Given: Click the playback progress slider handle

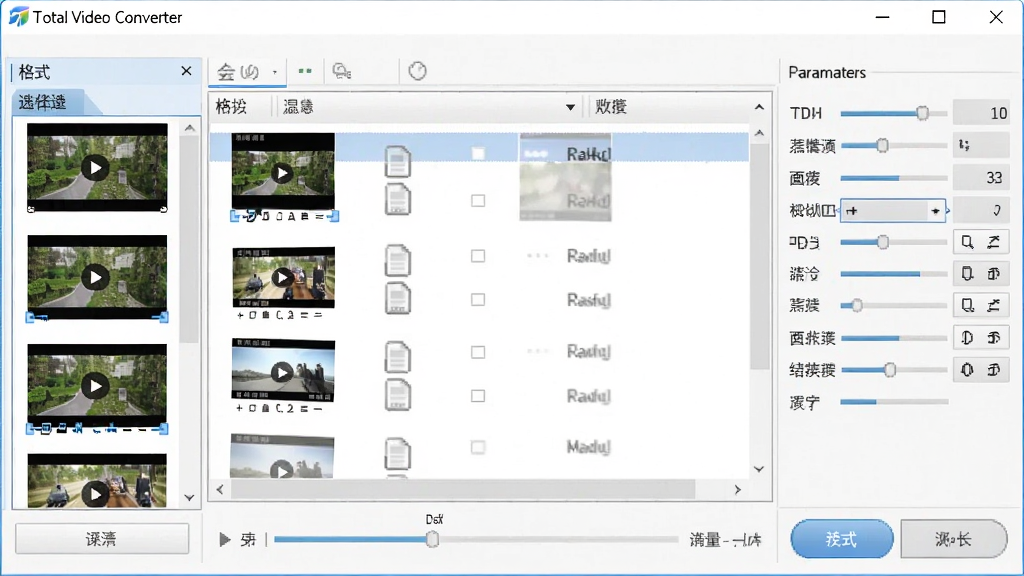Looking at the screenshot, I should (432, 539).
